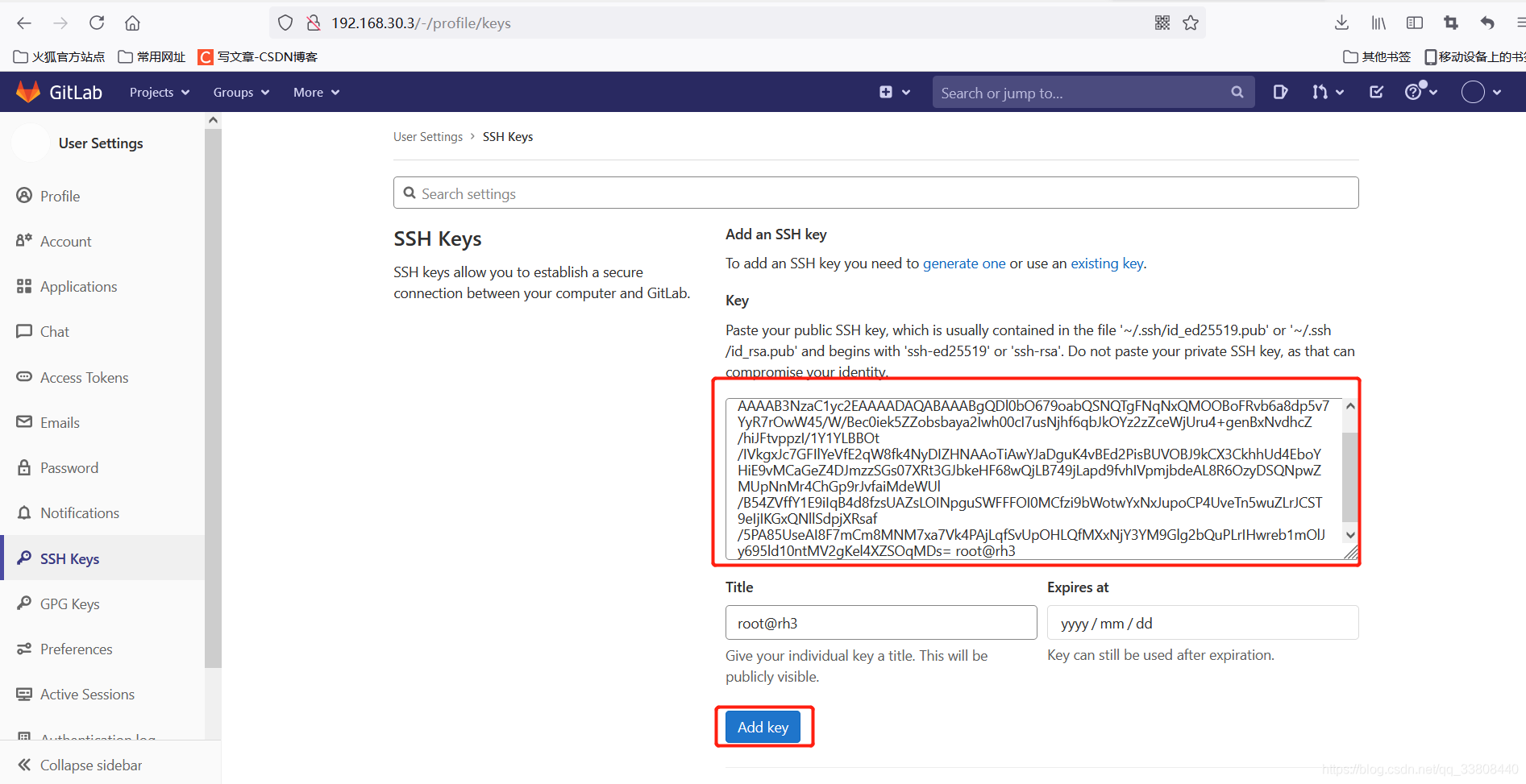The height and width of the screenshot is (784, 1526).
Task: Open the issues icon in GitLab navbar
Action: click(x=1280, y=92)
